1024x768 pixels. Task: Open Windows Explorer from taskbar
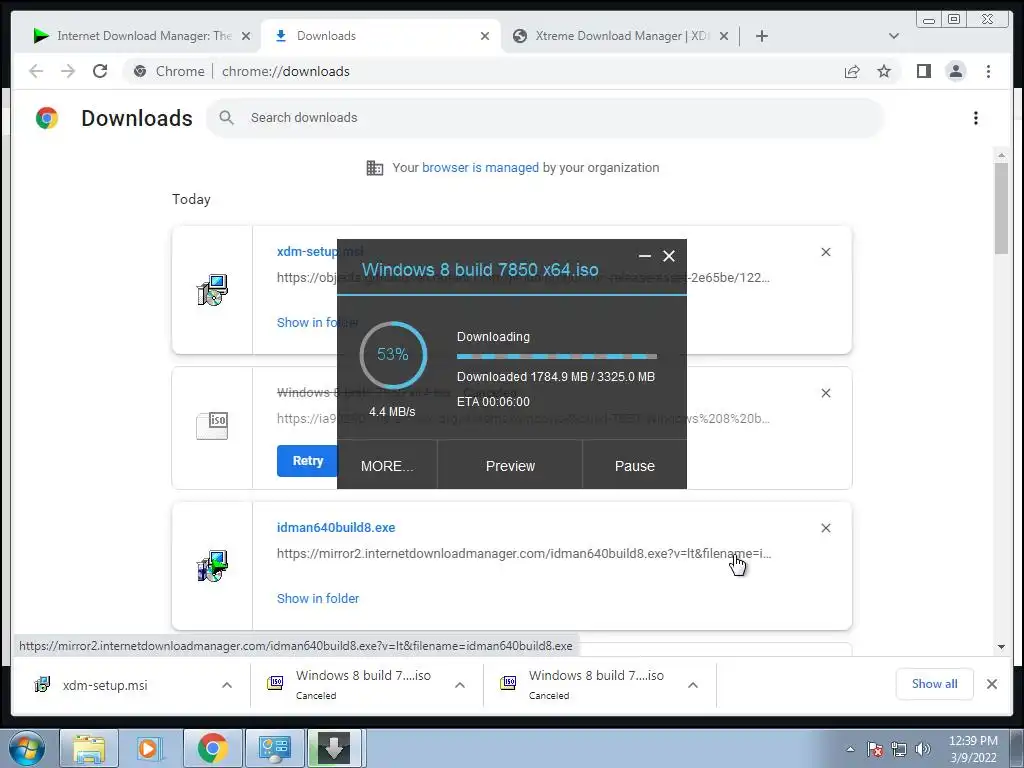88,748
